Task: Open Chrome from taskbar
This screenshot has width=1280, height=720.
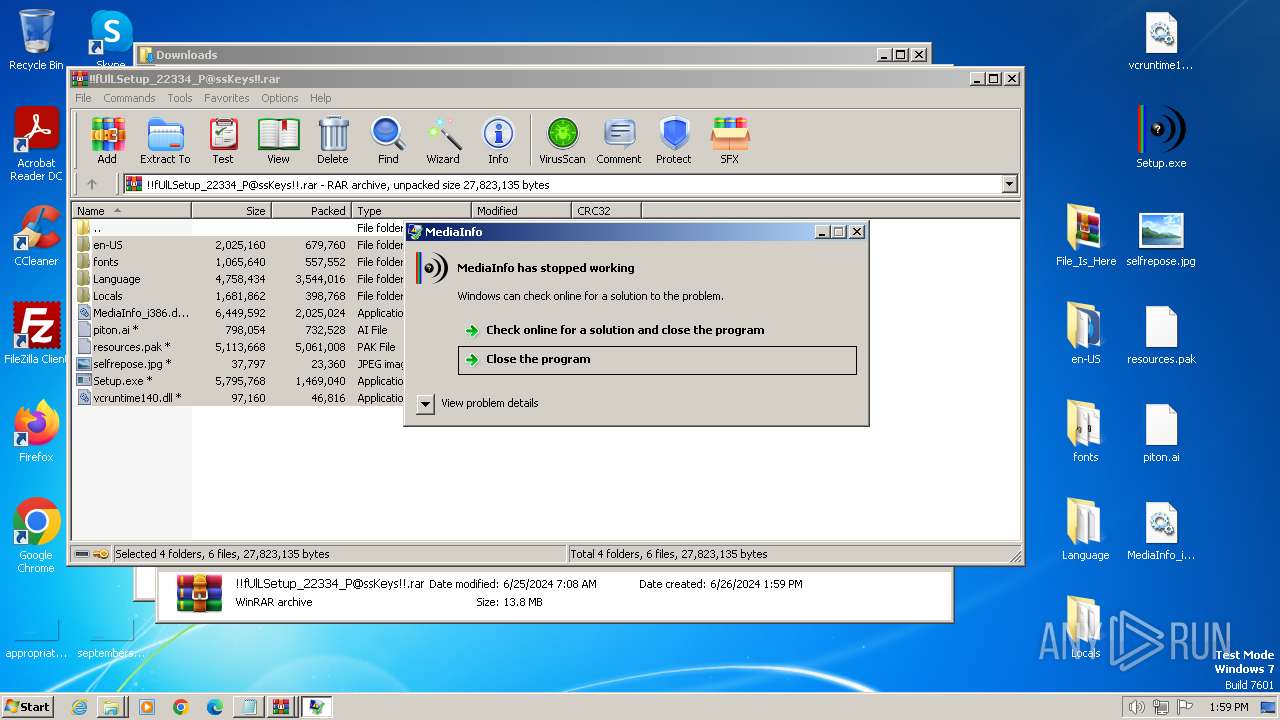Action: 180,706
